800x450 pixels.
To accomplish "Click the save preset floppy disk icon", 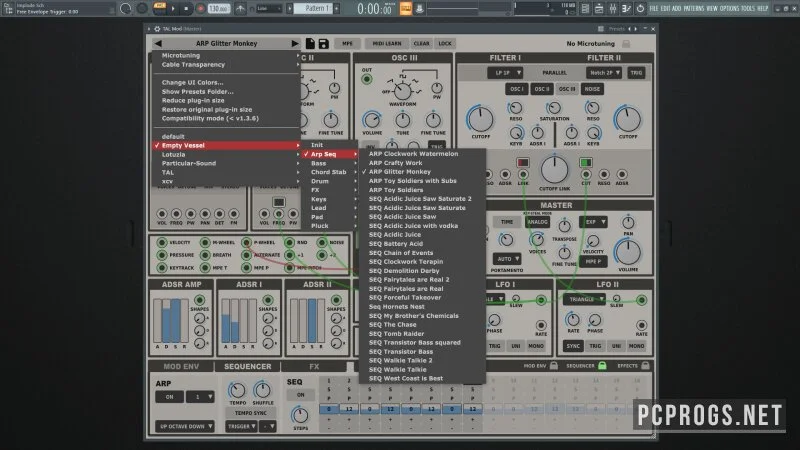I will (x=323, y=43).
